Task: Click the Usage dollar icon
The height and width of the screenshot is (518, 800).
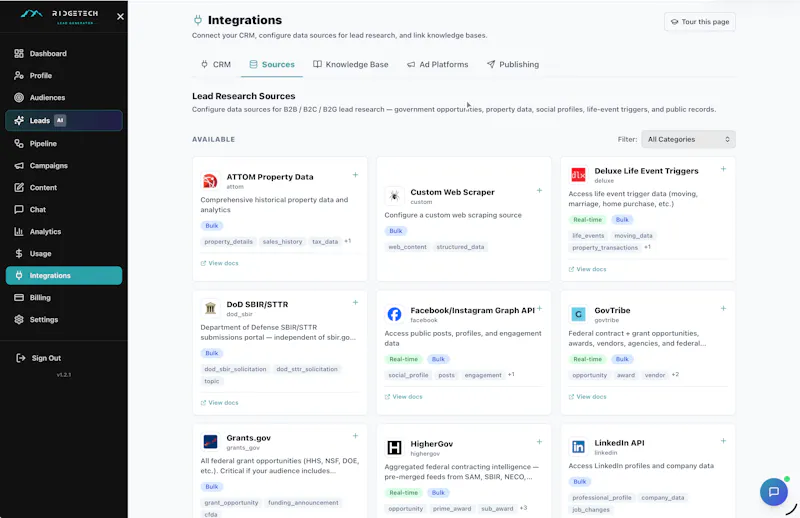Action: coord(19,253)
